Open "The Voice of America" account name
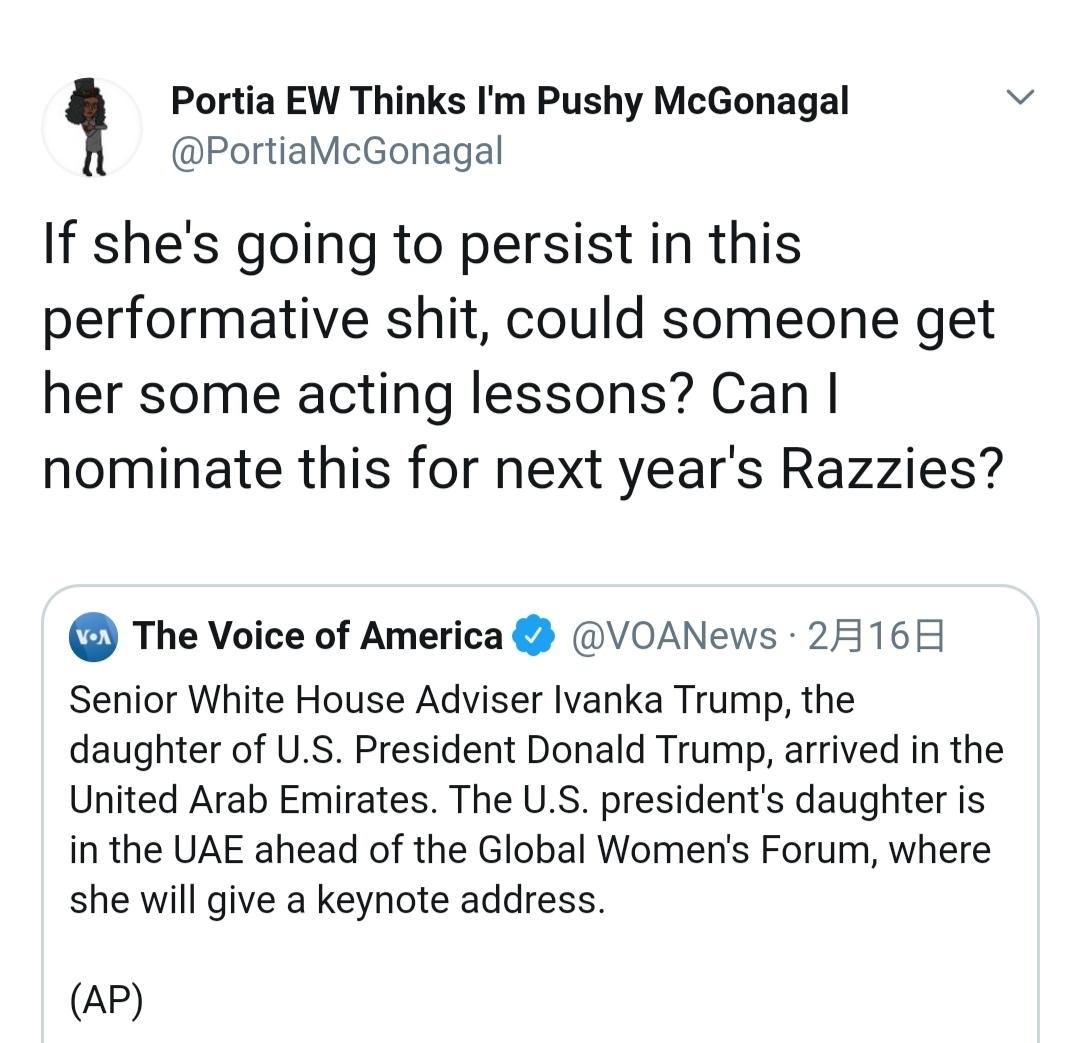This screenshot has width=1080, height=1043. [x=318, y=636]
